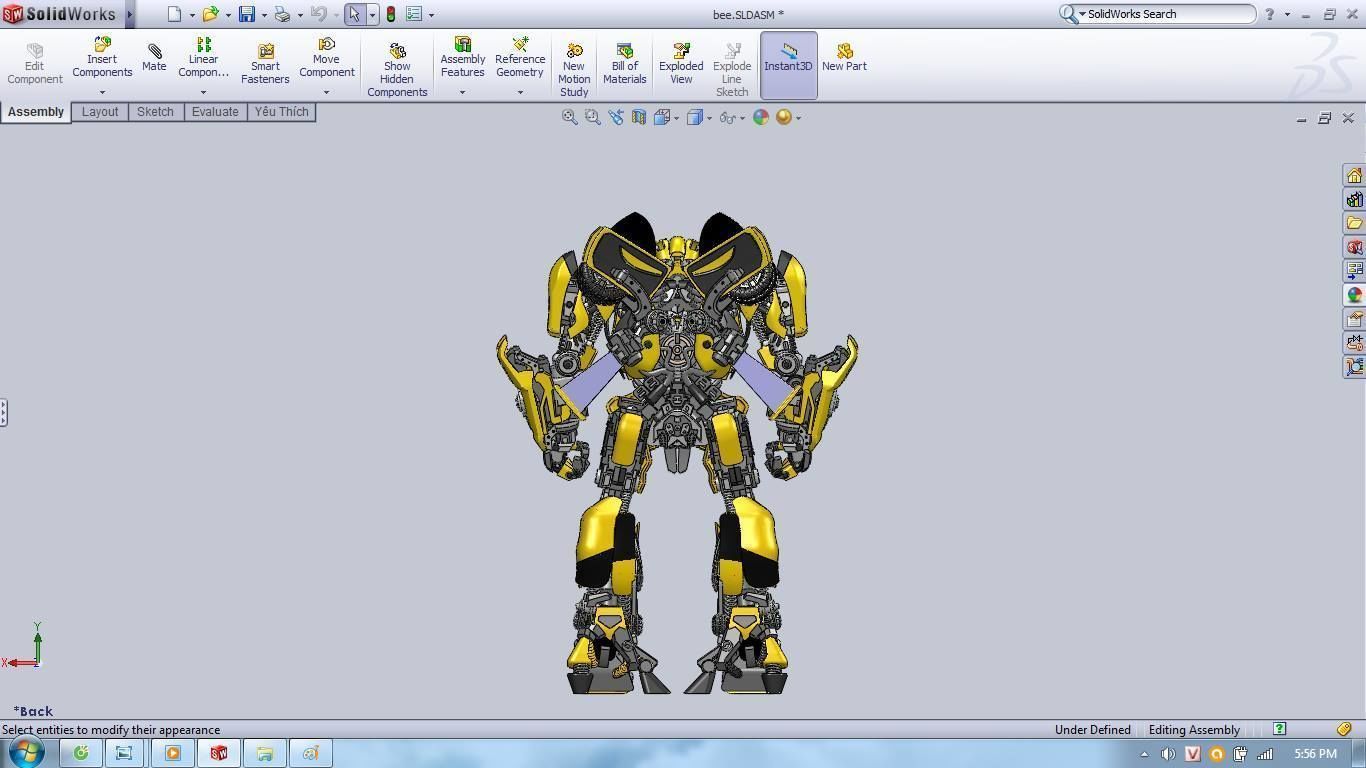Click Edit Appearance color ball icon
The height and width of the screenshot is (768, 1366).
(761, 117)
